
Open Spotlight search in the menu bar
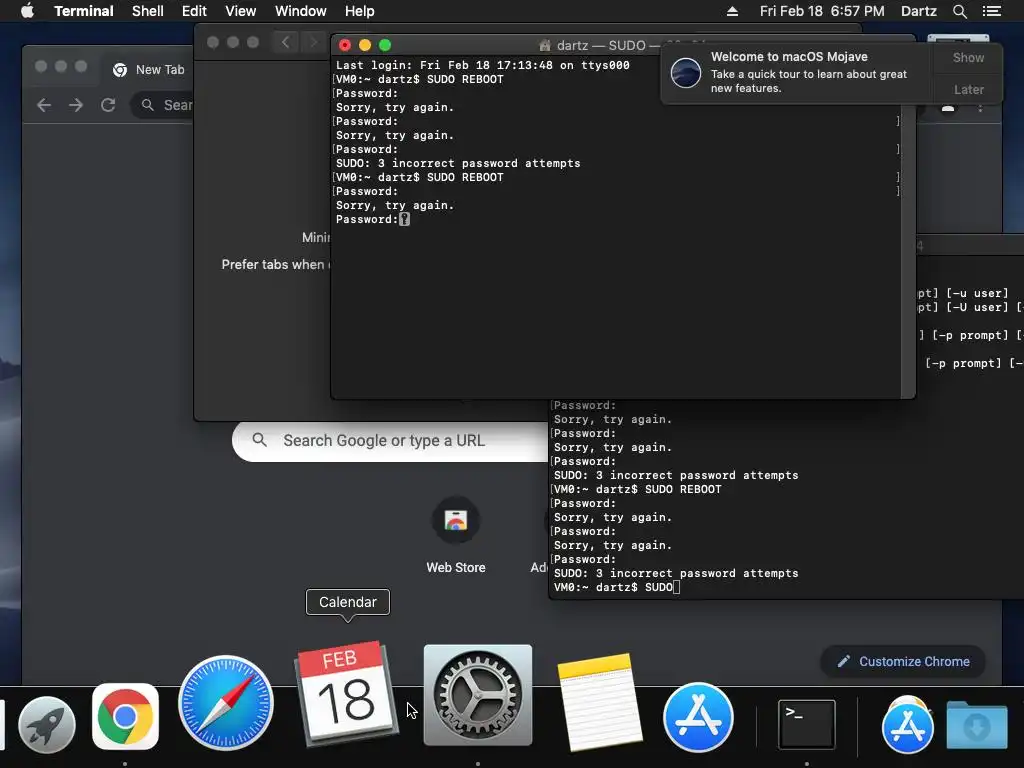click(x=959, y=11)
